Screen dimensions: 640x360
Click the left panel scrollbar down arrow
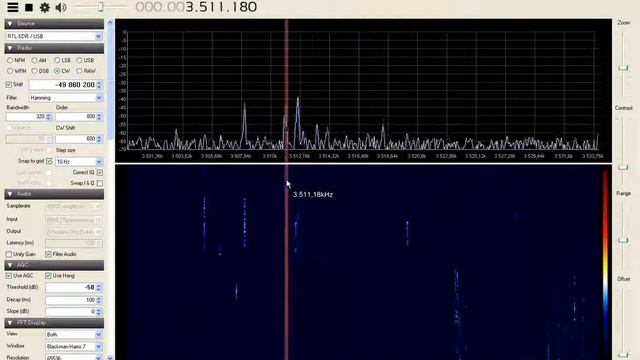(x=110, y=358)
